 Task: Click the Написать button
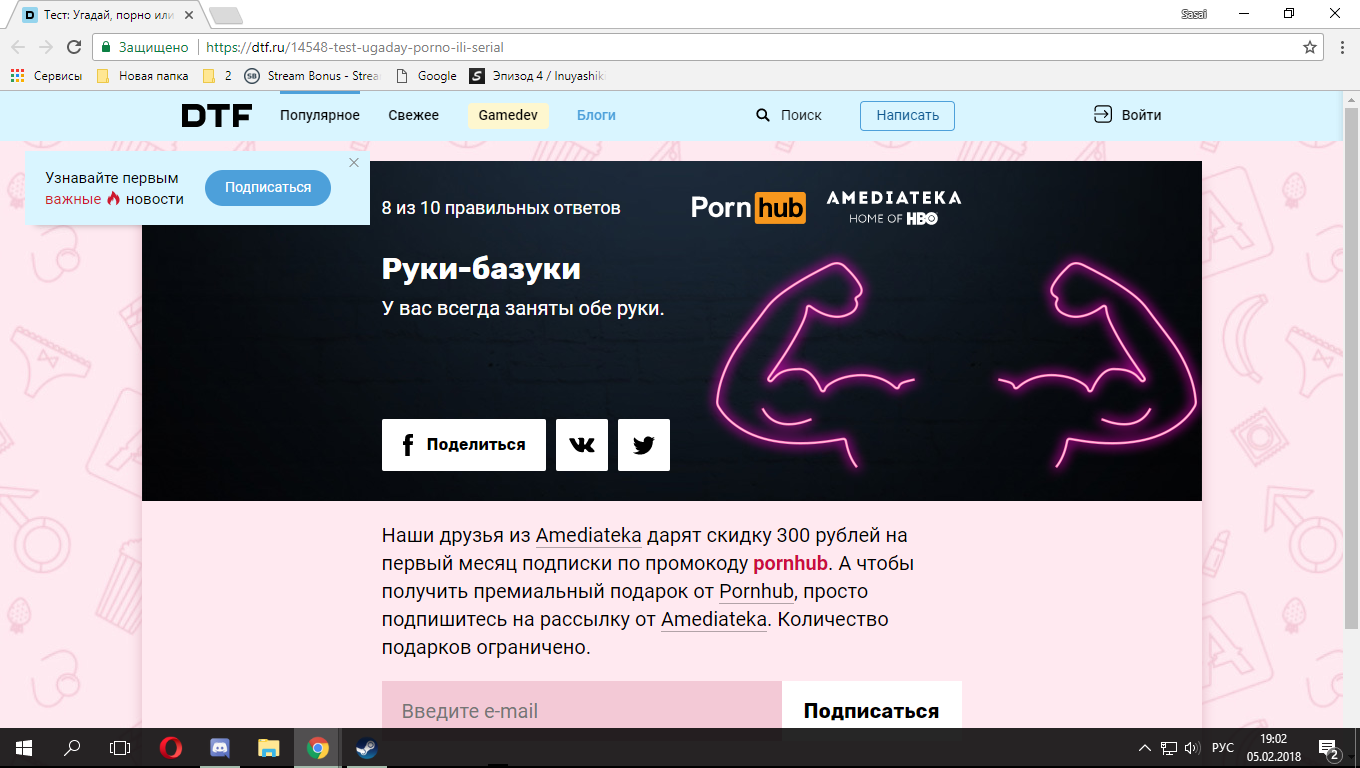point(907,115)
